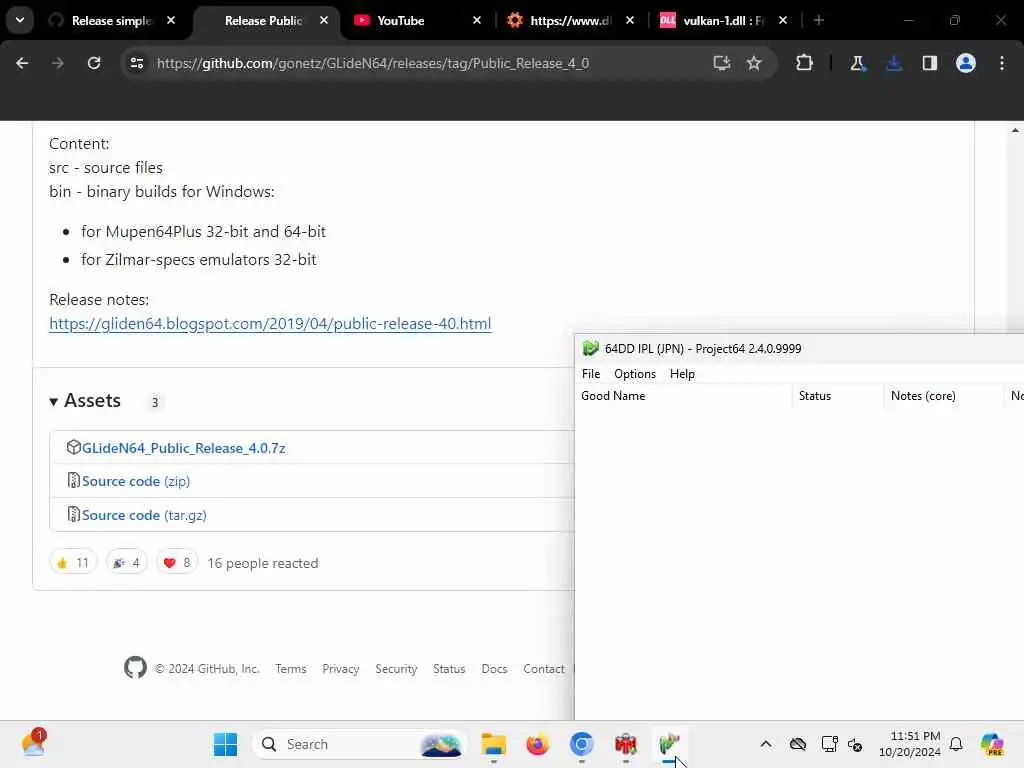Viewport: 1024px width, 768px height.
Task: Open the Chrome Labs flask icon
Action: coord(857,63)
